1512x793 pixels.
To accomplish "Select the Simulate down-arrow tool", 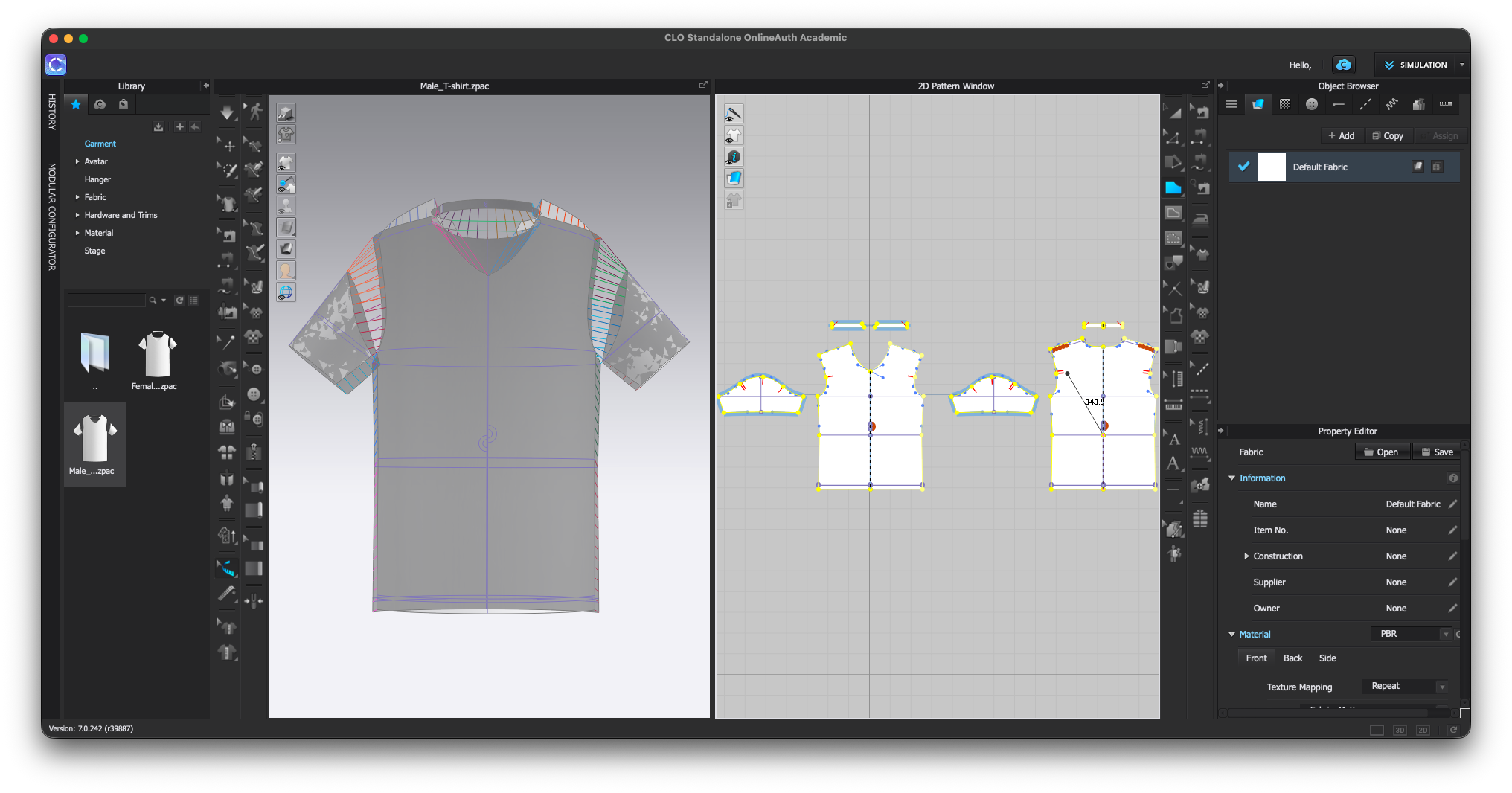I will [227, 112].
